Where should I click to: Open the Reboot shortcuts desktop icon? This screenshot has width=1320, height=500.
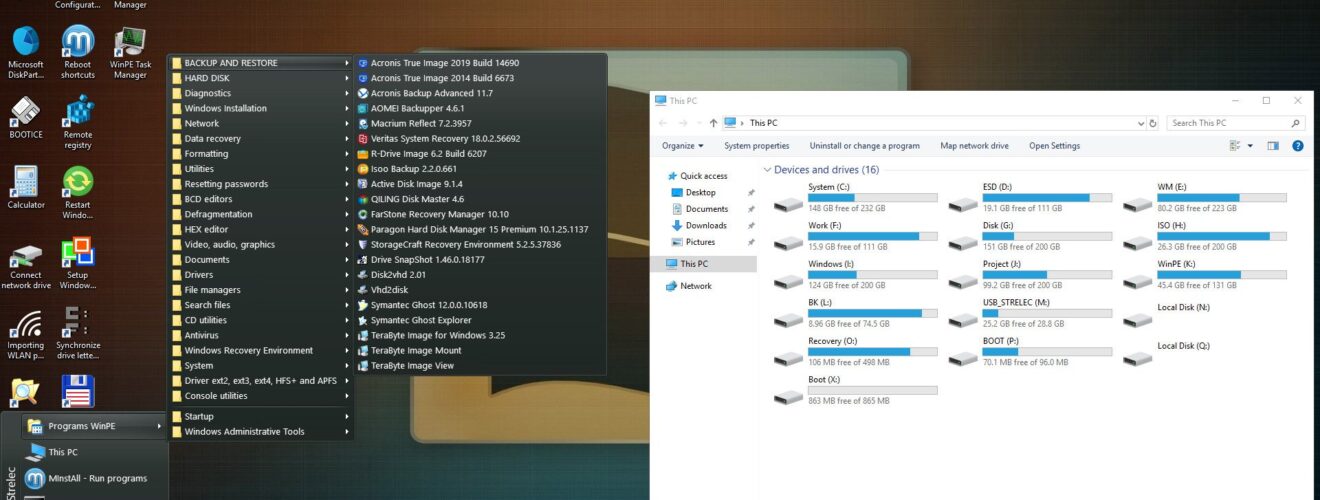tap(78, 53)
